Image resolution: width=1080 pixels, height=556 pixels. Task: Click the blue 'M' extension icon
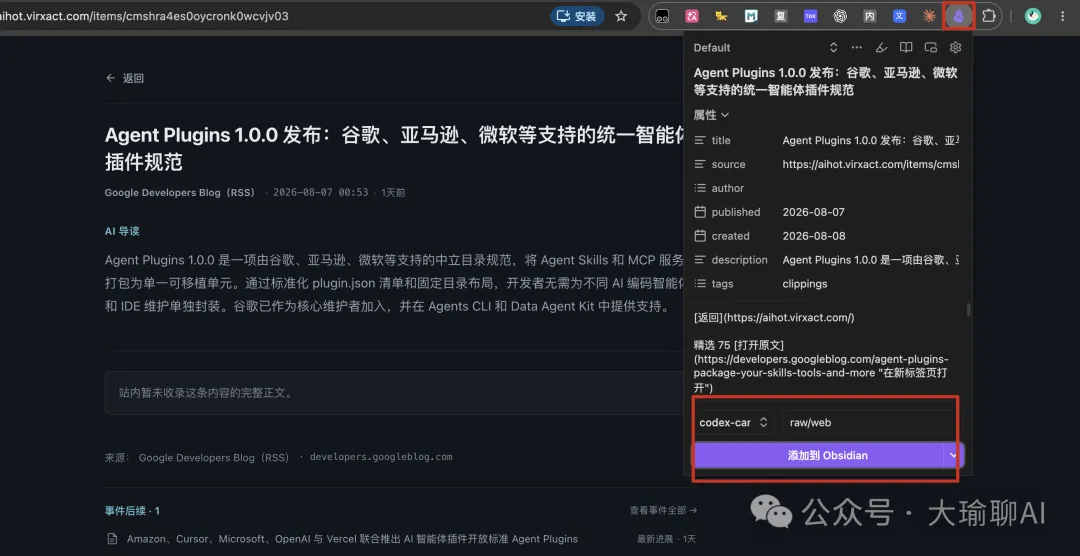[x=751, y=16]
